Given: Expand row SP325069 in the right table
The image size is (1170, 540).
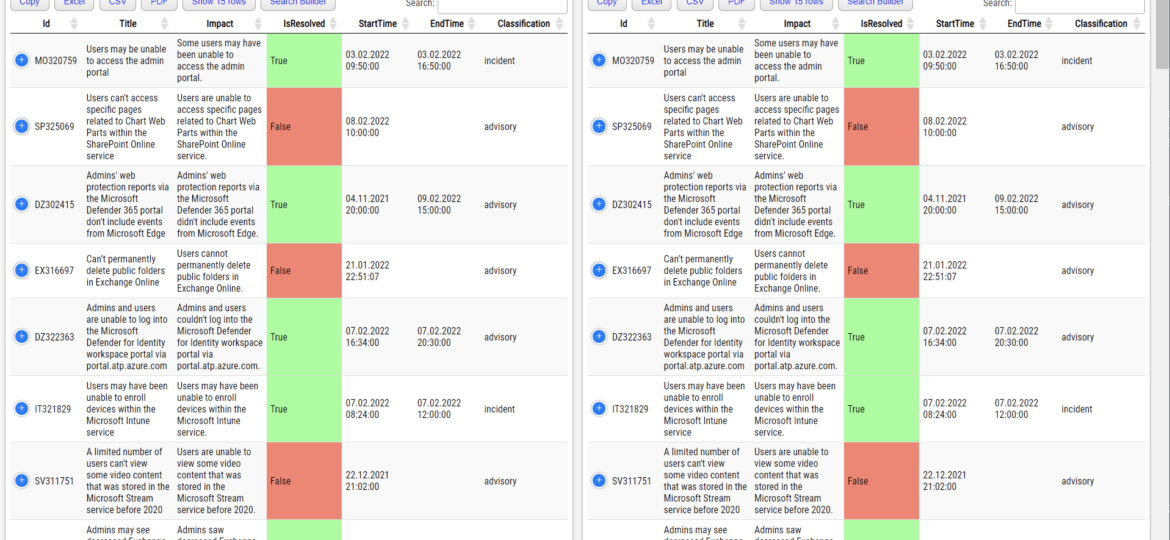Looking at the screenshot, I should point(599,127).
